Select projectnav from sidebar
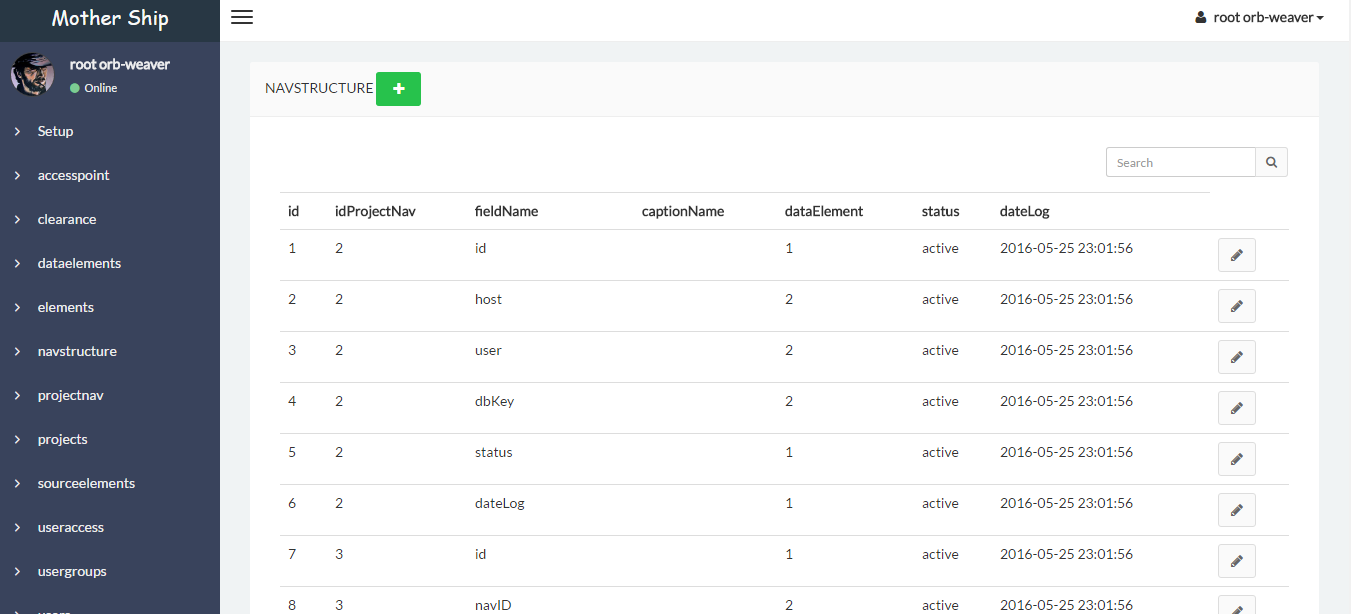Viewport: 1351px width, 614px height. [70, 395]
